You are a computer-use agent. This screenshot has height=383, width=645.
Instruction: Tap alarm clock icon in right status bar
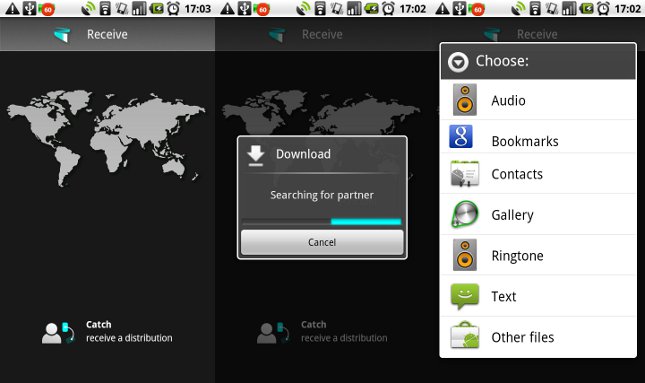click(x=603, y=9)
